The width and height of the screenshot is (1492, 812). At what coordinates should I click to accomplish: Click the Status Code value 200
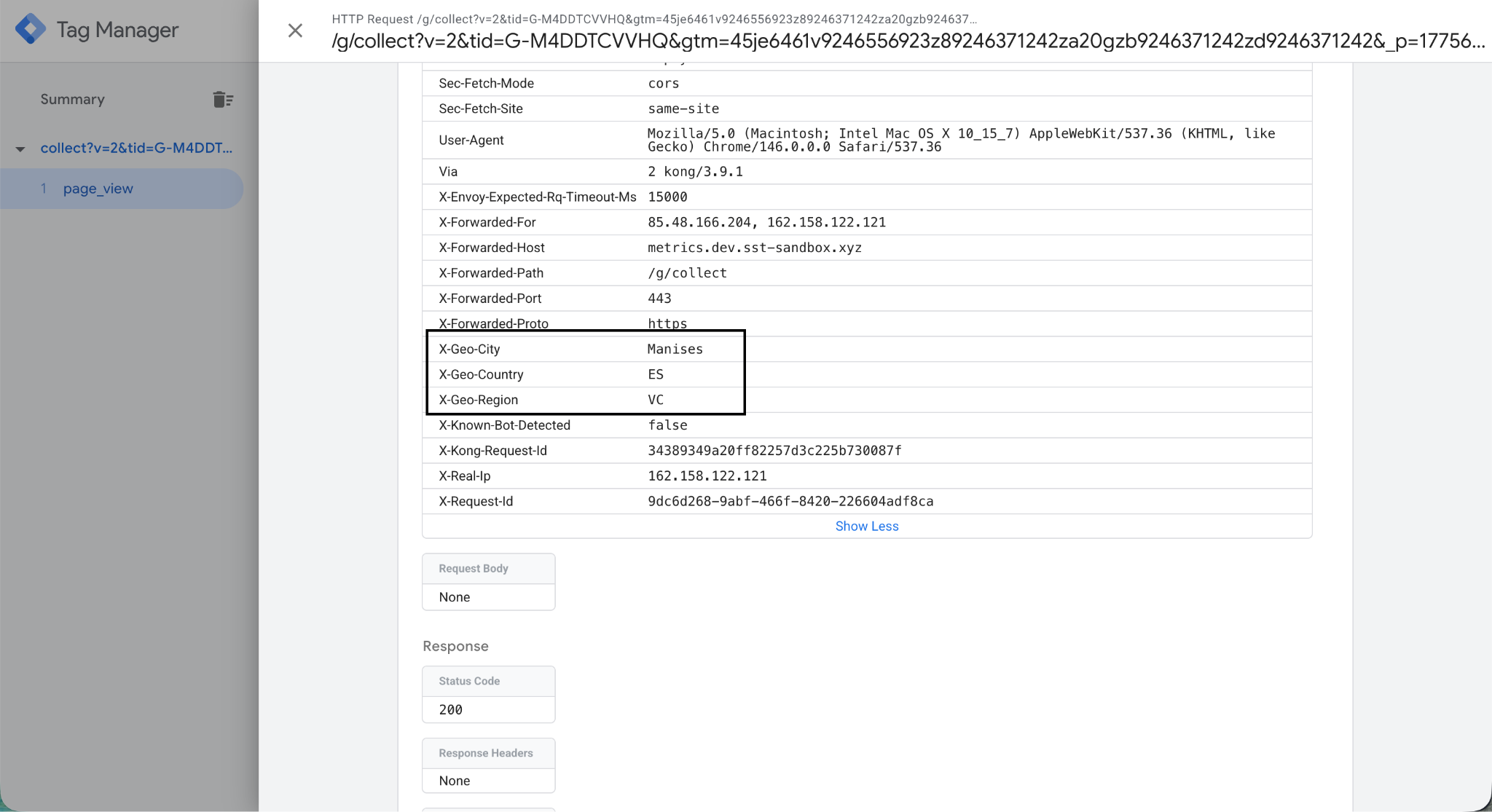coord(451,709)
